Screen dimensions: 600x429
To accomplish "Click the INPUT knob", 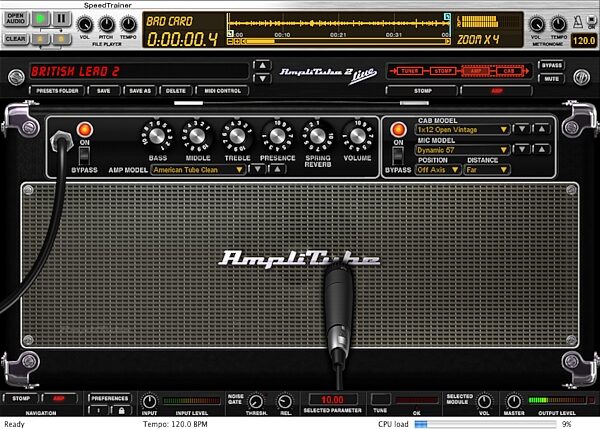I will coord(149,401).
